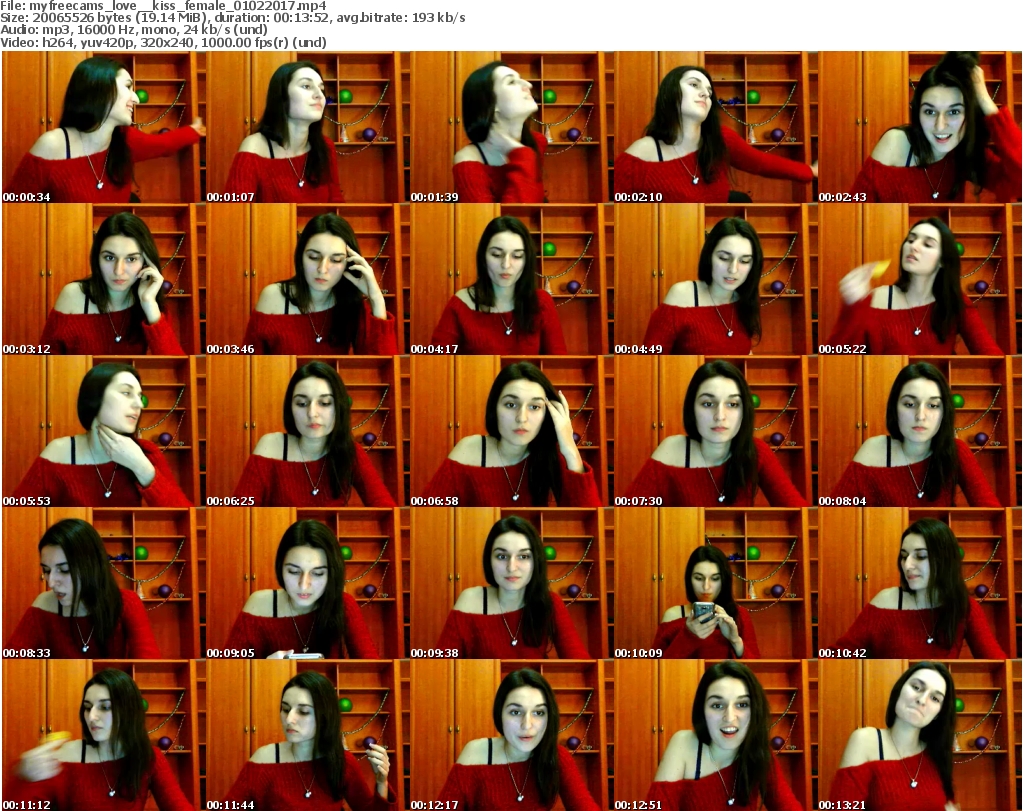
Task: Select the thumbnail timestamped 00:07:30
Action: click(716, 432)
